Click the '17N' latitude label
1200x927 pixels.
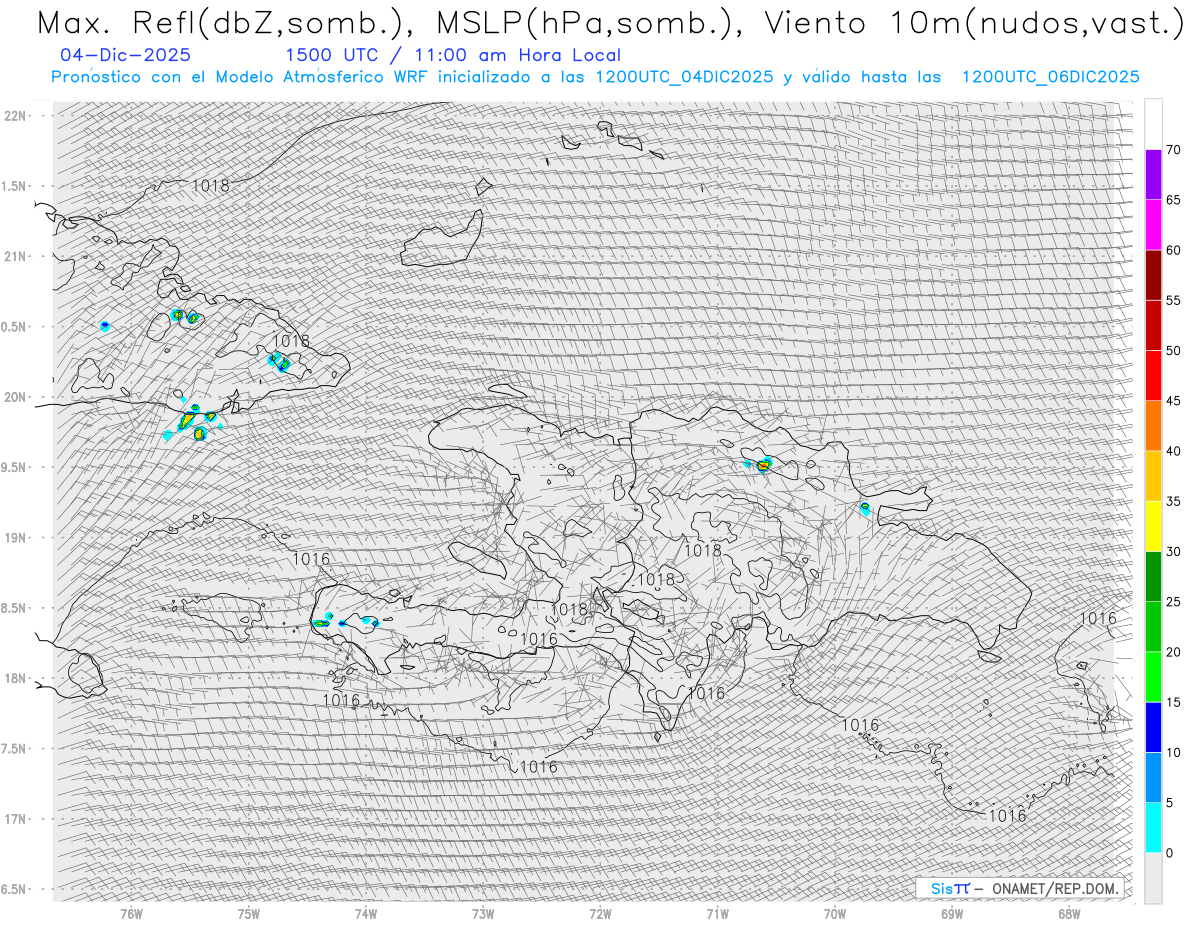tap(15, 819)
